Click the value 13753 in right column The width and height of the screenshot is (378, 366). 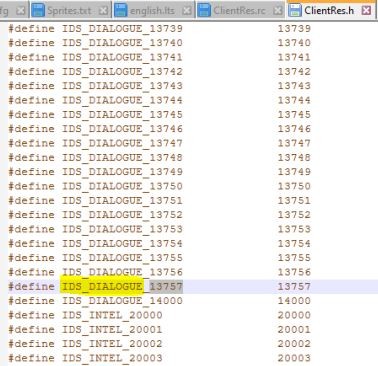point(294,229)
